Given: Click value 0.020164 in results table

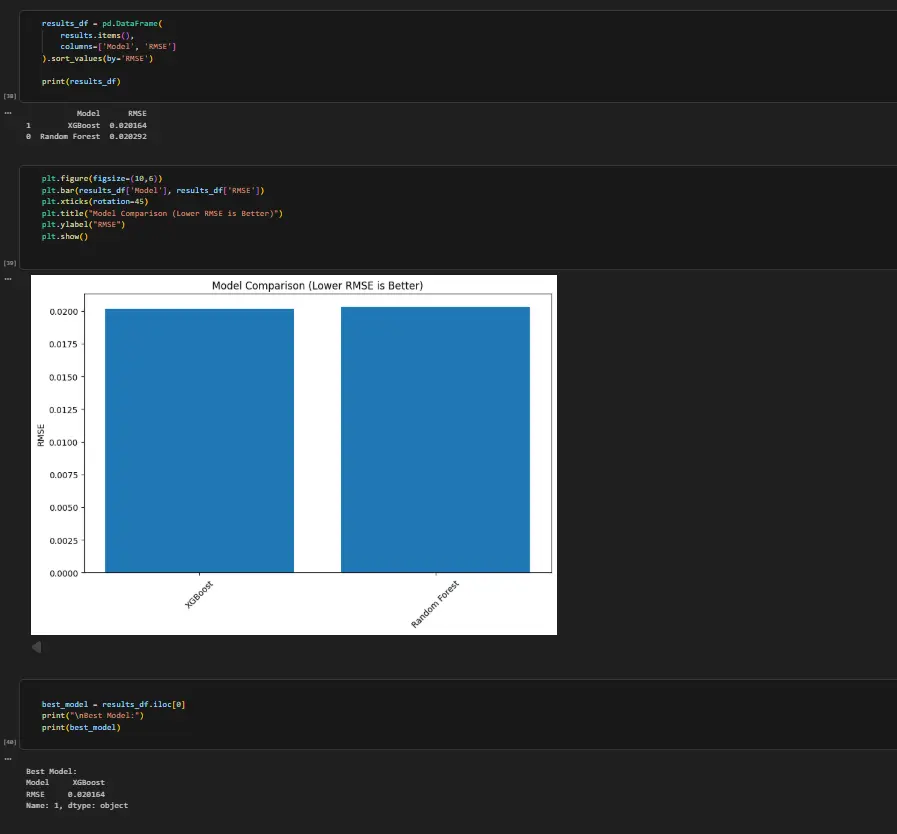Looking at the screenshot, I should [x=128, y=125].
